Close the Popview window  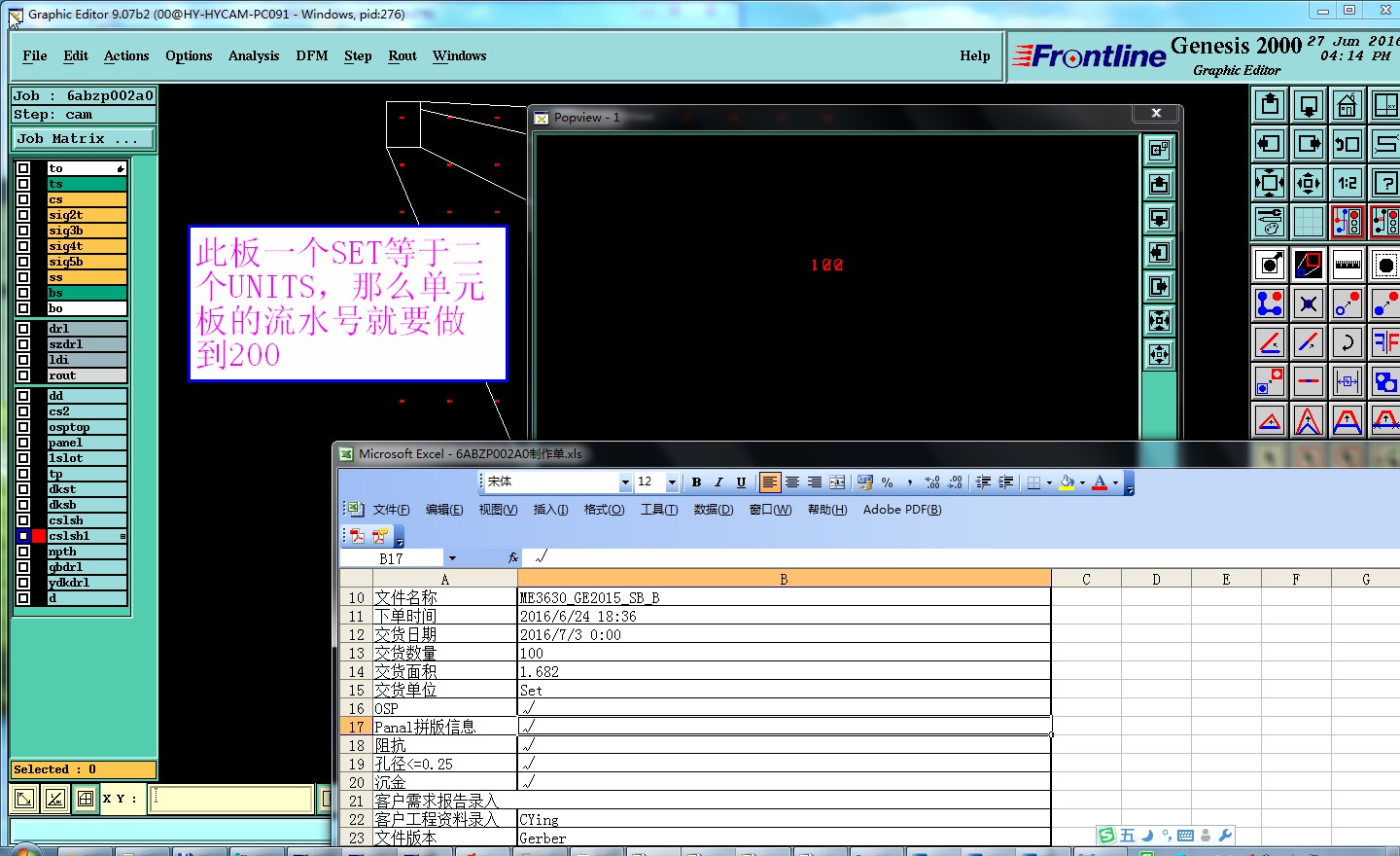pos(1157,113)
